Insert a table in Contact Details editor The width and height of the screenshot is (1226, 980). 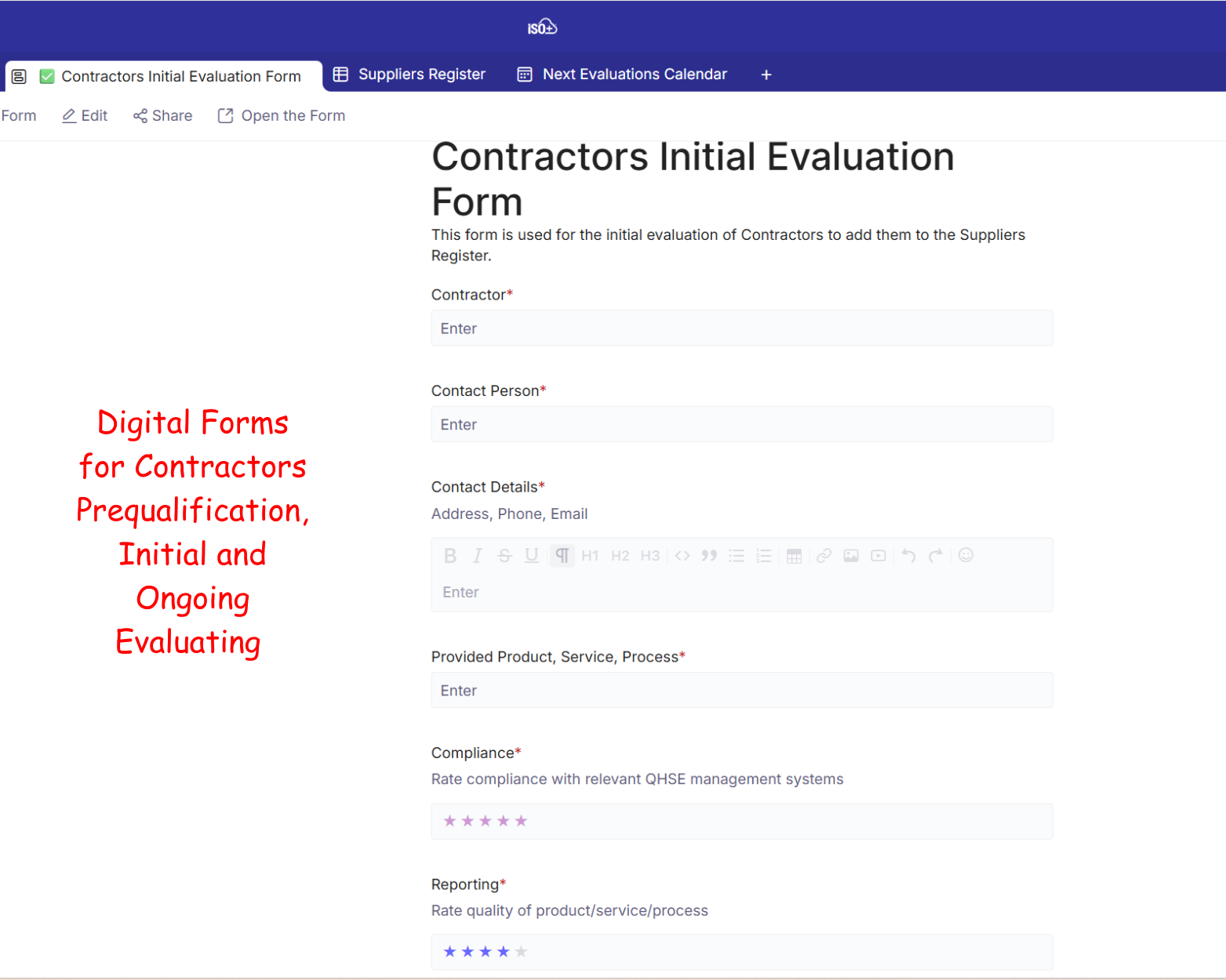click(794, 556)
